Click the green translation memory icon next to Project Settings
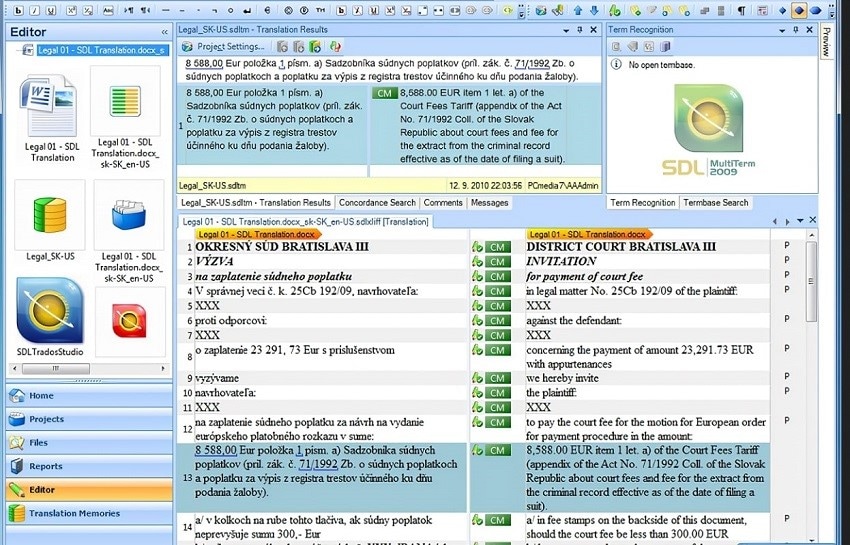Image resolution: width=850 pixels, height=545 pixels. tap(315, 47)
